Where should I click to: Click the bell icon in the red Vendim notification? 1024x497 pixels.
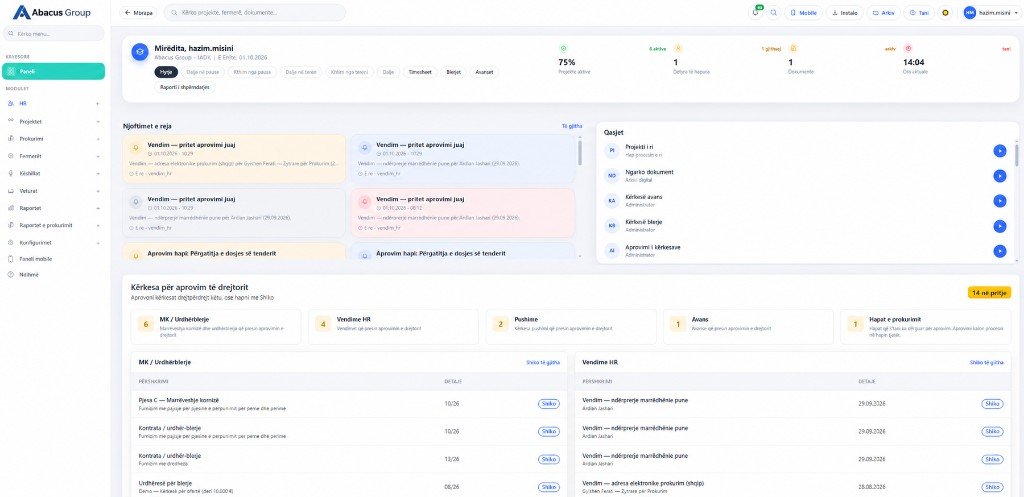point(365,201)
